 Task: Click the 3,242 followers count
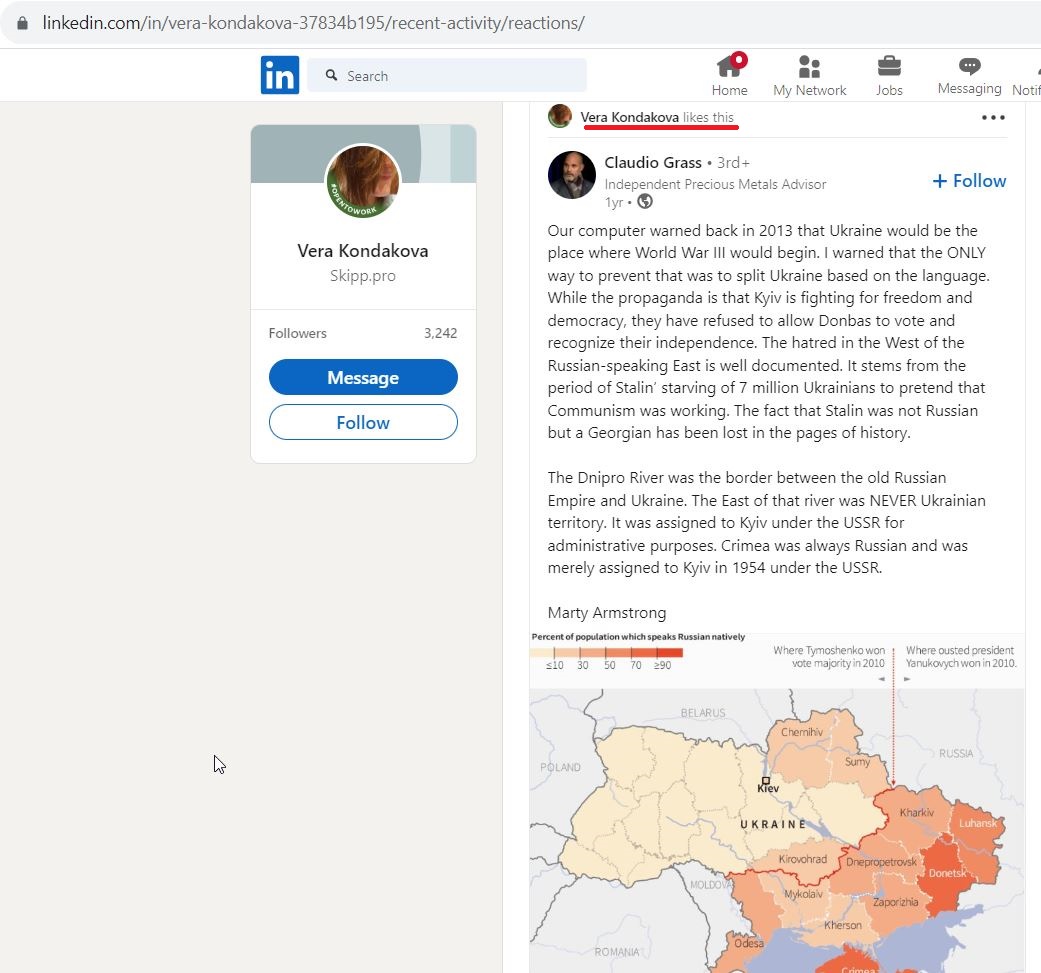(x=441, y=333)
